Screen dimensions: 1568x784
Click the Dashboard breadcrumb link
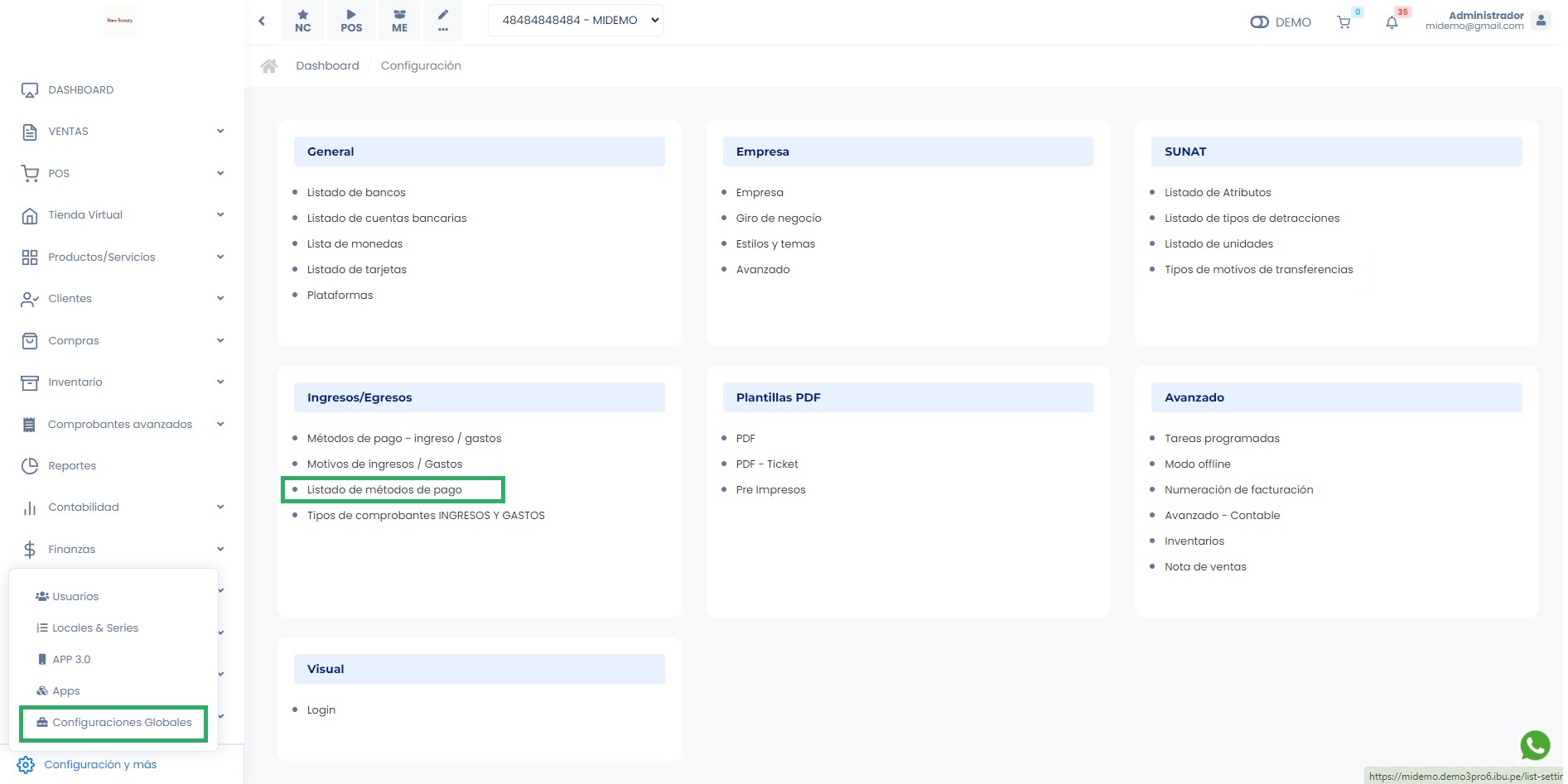327,66
